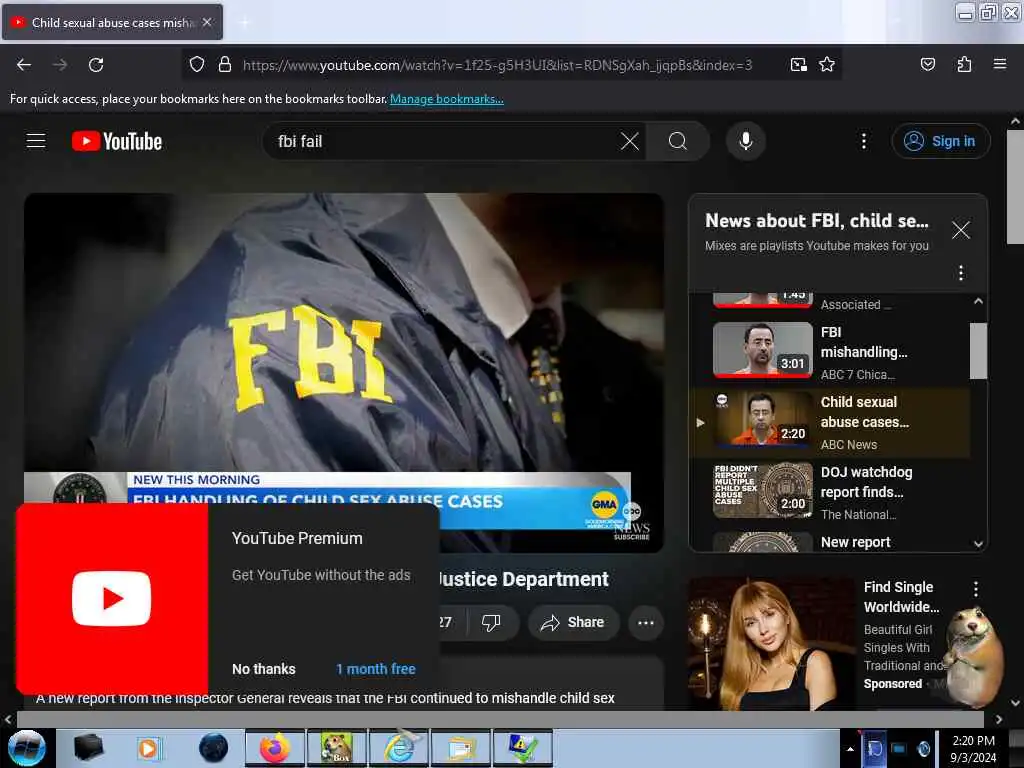This screenshot has height=768, width=1024.
Task: Click the playlist scrollbar thumb
Action: (x=978, y=351)
